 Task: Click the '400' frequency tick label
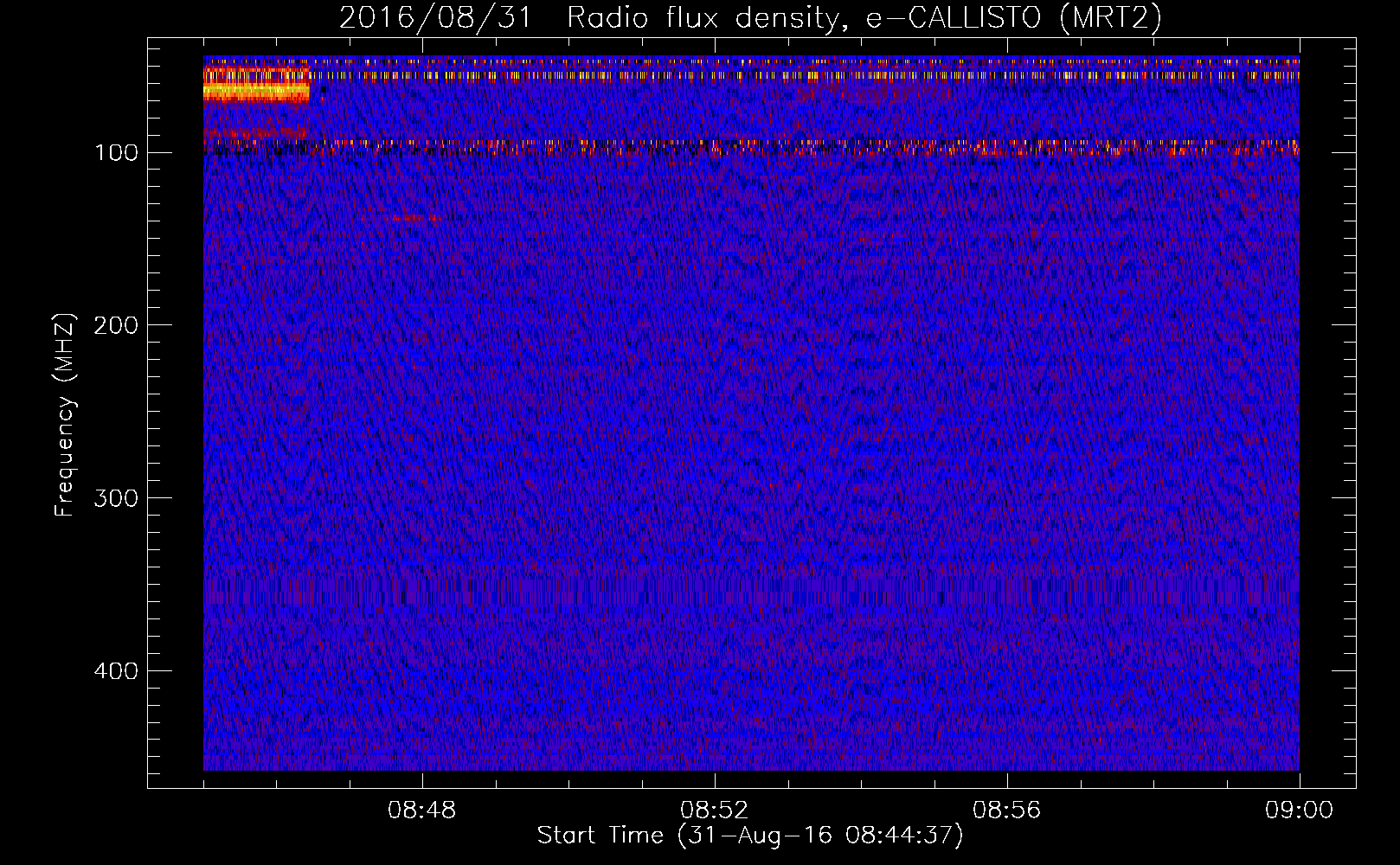point(116,671)
